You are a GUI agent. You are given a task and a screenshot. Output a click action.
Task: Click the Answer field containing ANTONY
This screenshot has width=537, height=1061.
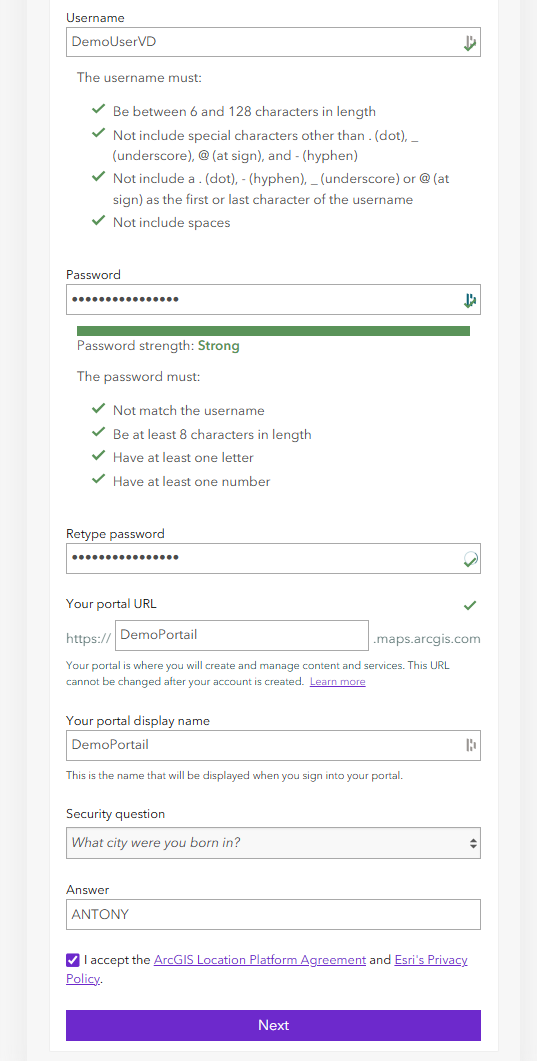273,915
